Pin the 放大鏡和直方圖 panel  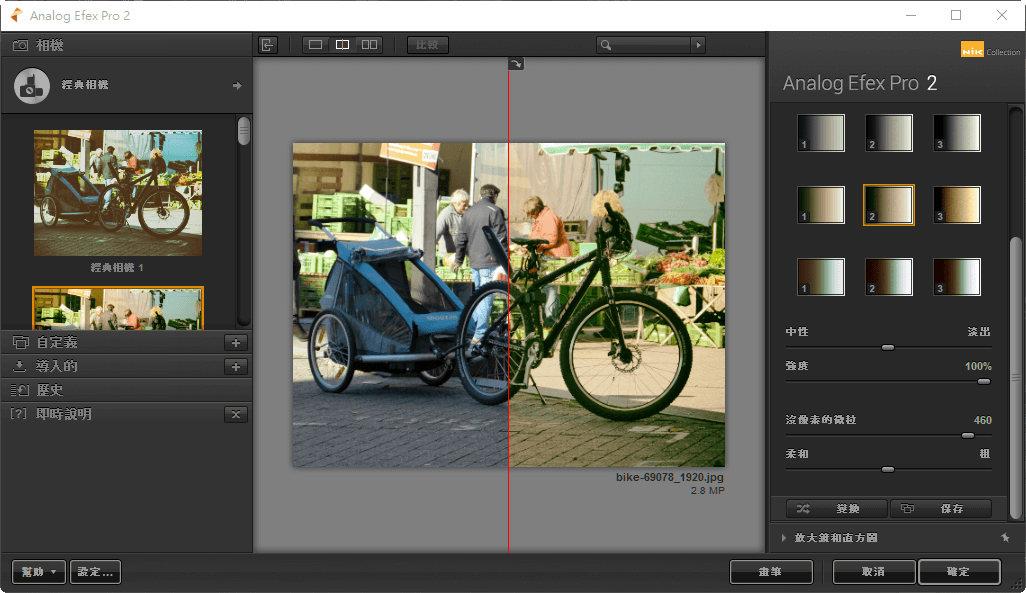1005,538
